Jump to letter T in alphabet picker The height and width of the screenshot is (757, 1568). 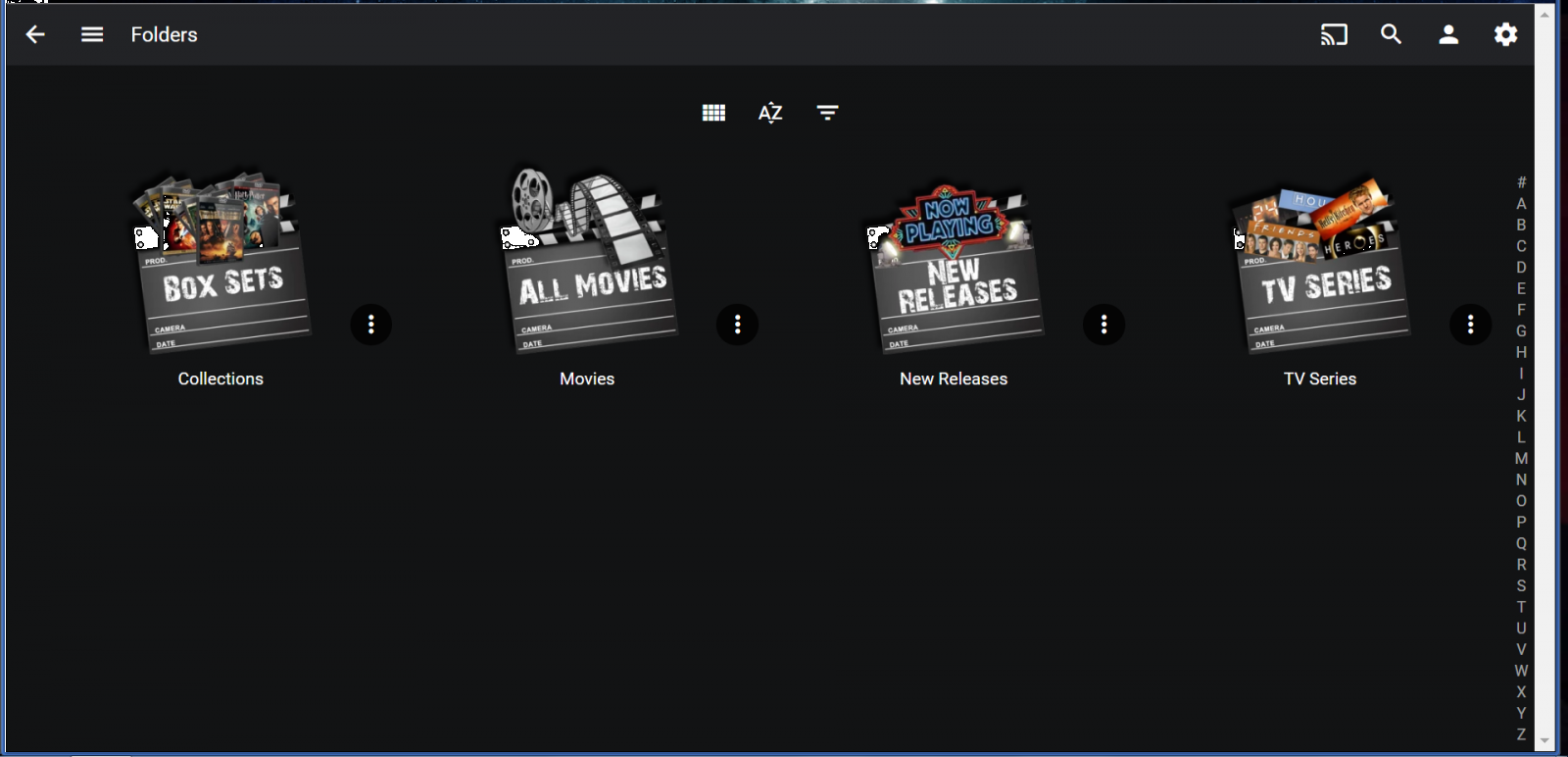coord(1521,607)
